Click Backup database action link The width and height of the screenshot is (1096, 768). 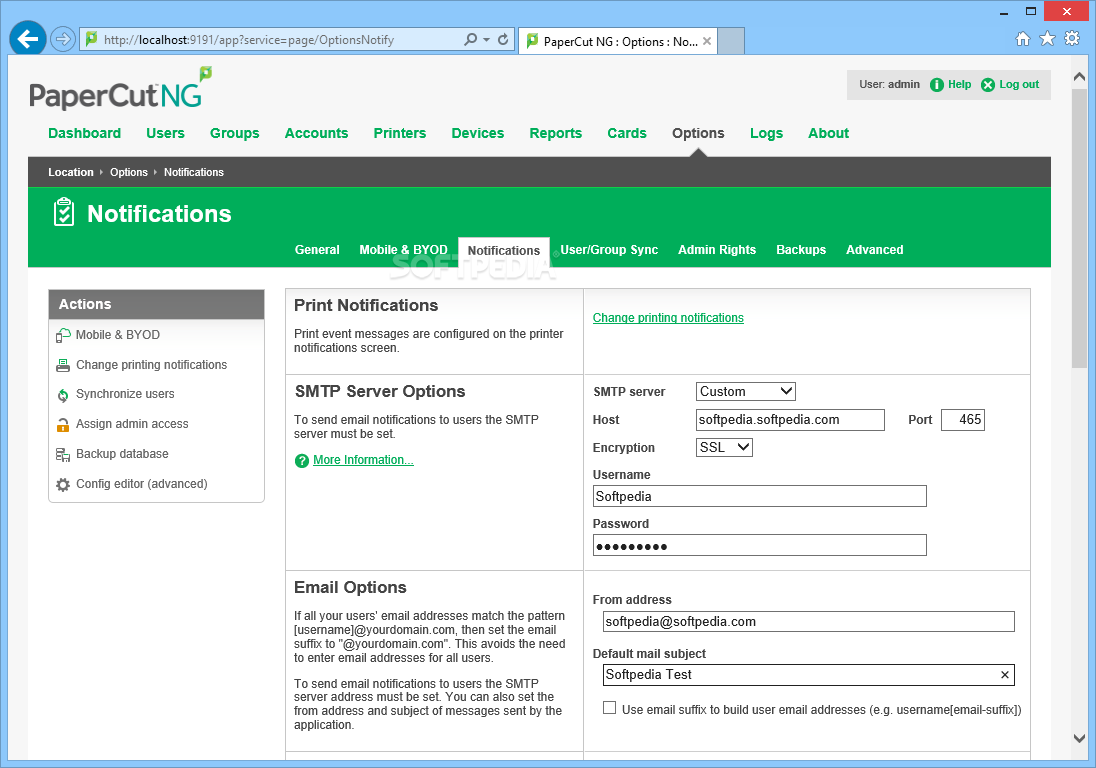pyautogui.click(x=122, y=454)
